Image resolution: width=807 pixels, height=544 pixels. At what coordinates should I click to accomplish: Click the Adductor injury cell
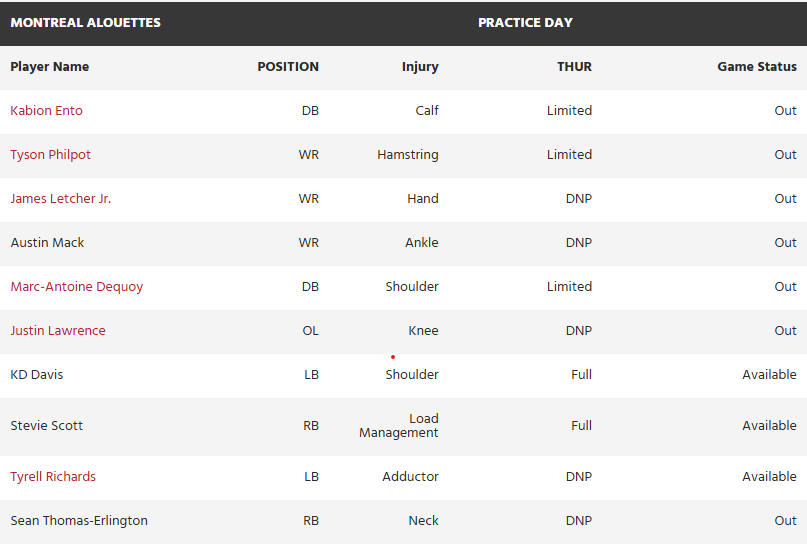410,477
